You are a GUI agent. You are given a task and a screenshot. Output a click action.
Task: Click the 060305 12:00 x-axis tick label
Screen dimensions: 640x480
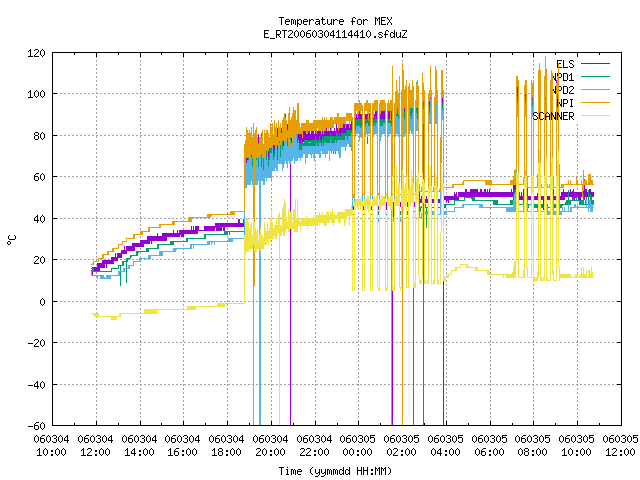tap(620, 446)
